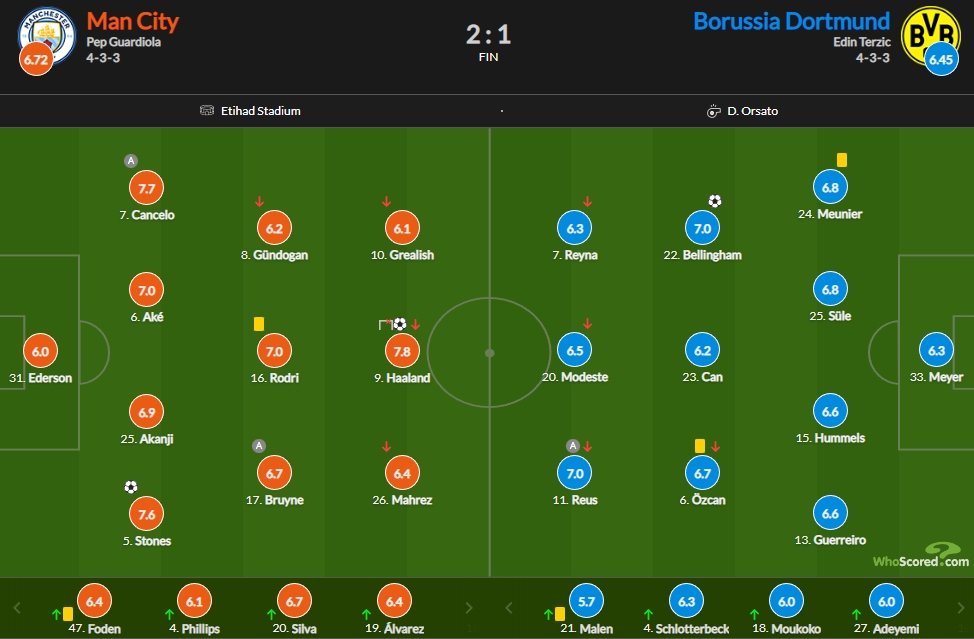Click the referee whistle icon beside D. Orsato
The image size is (974, 639).
click(714, 111)
